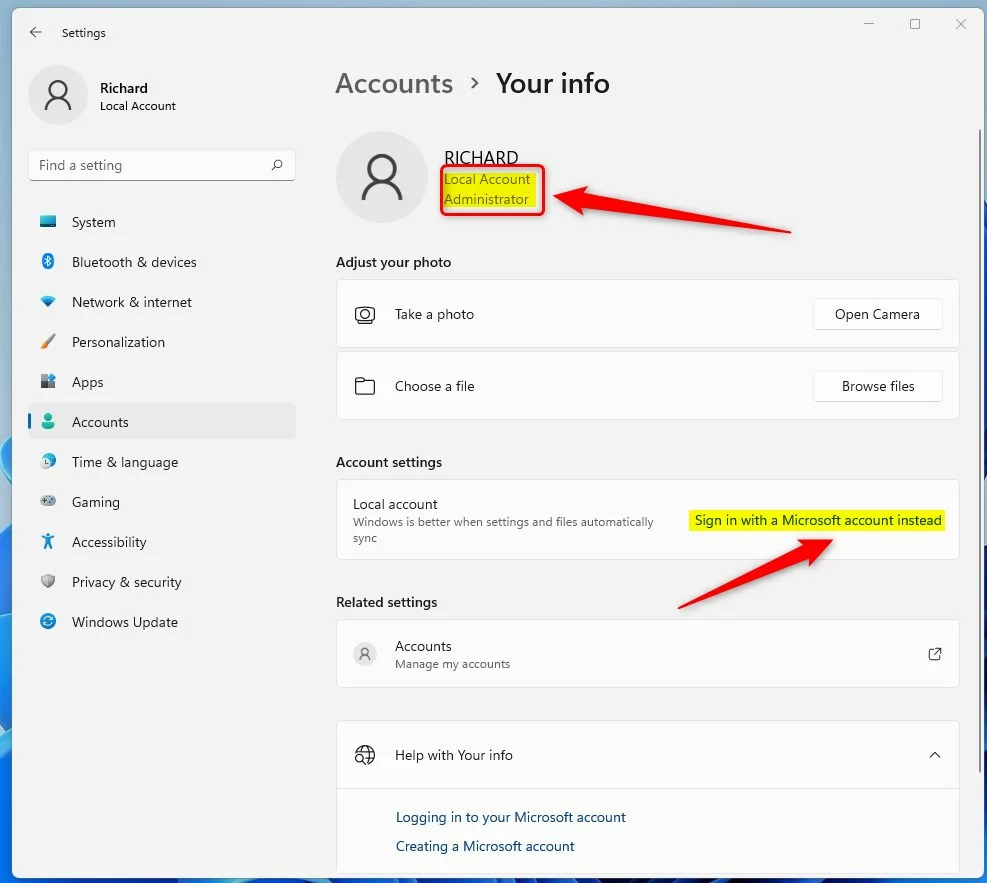Open Logging in to your Microsoft account link
The image size is (987, 883).
tap(510, 817)
